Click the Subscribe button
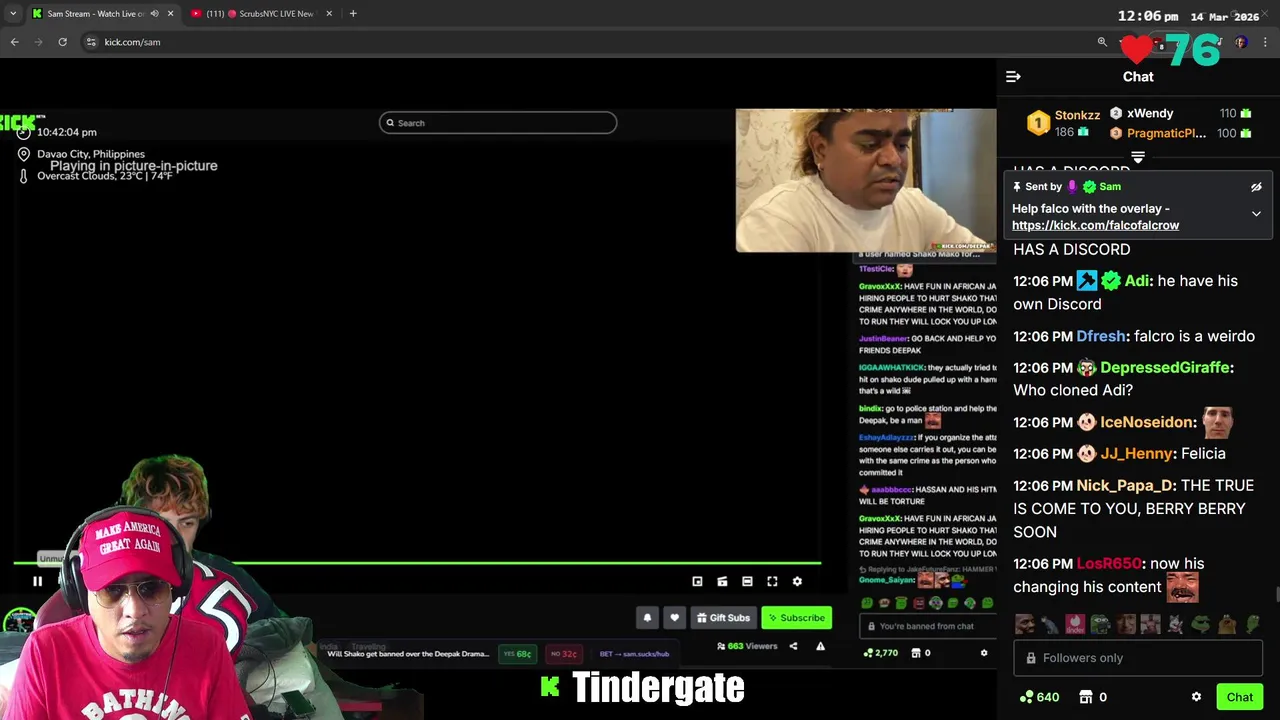The width and height of the screenshot is (1280, 720). point(797,618)
